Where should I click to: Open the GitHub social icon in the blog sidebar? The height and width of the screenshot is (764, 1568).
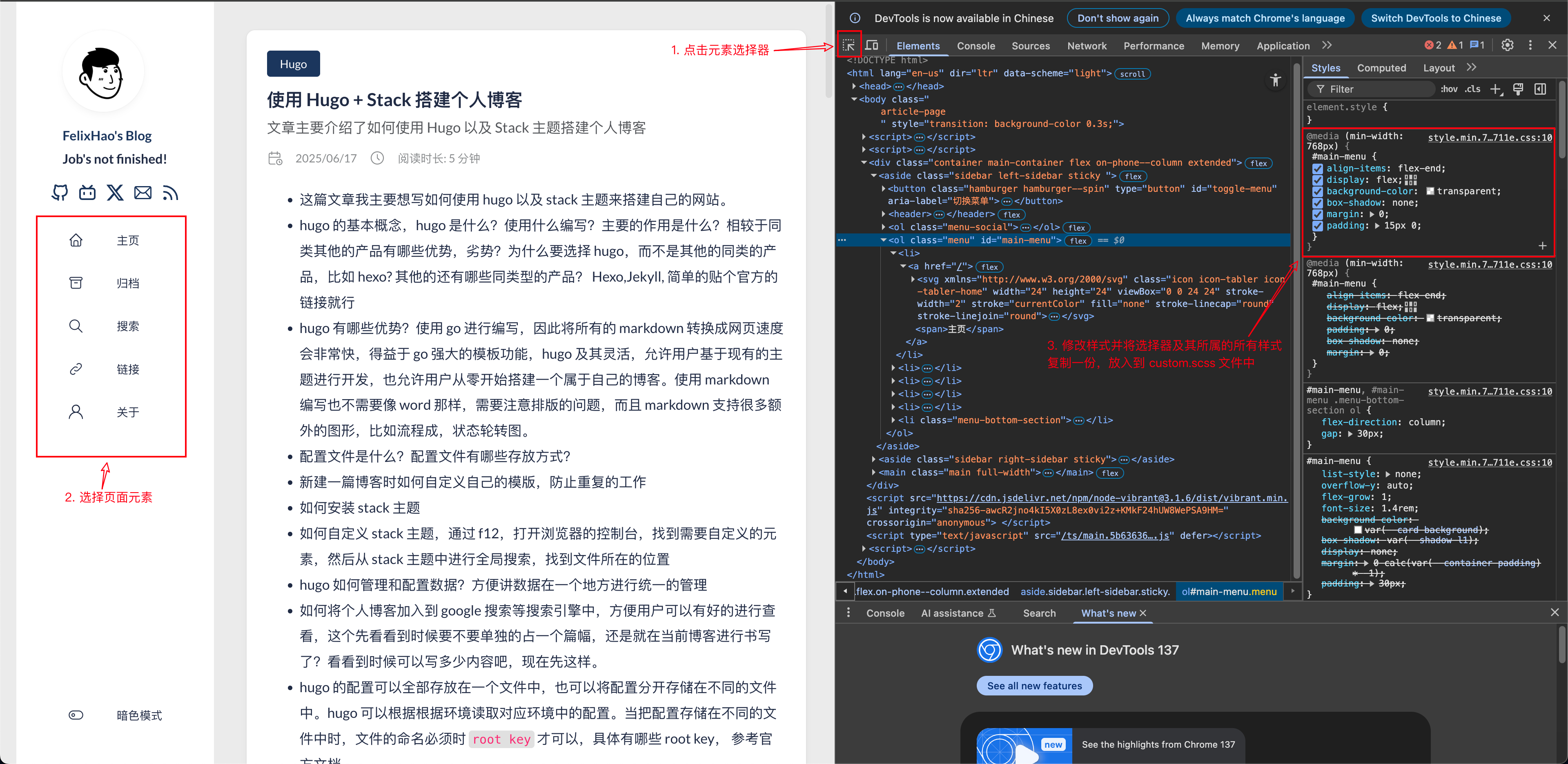[x=60, y=193]
